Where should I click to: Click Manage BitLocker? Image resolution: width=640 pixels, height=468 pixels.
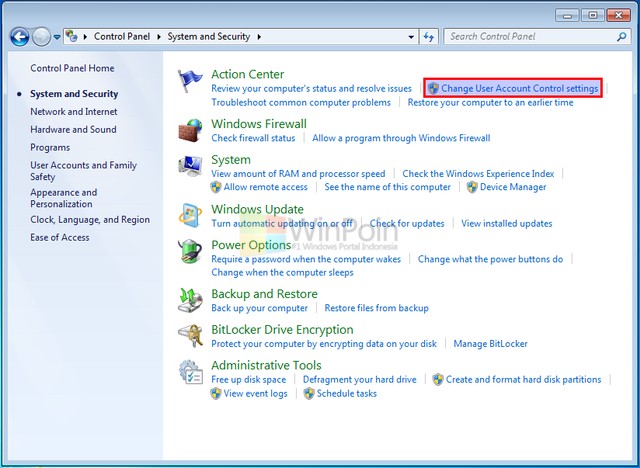(x=490, y=344)
